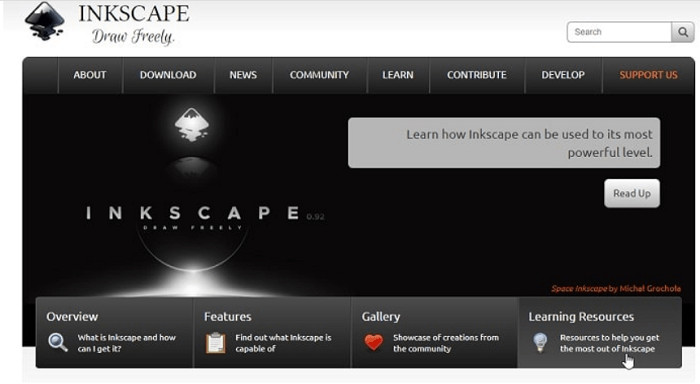Click 'Resources to help you get the most' text
700x384 pixels.
[x=609, y=343]
